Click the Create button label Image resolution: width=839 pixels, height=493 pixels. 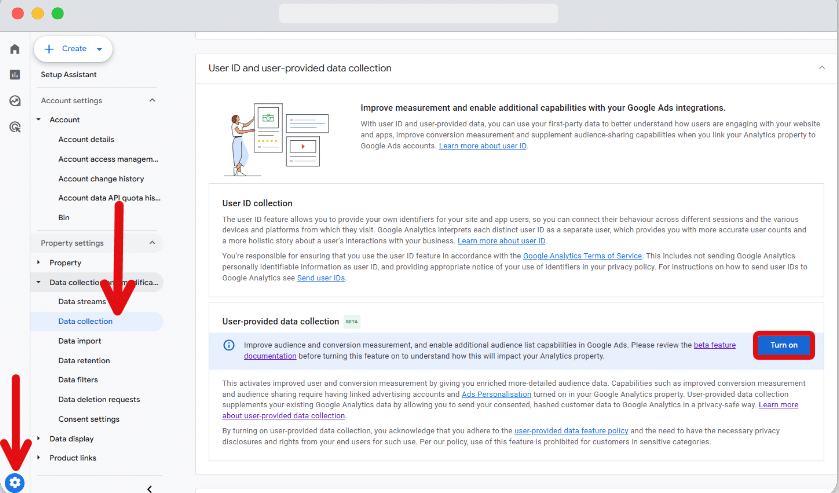(x=74, y=49)
